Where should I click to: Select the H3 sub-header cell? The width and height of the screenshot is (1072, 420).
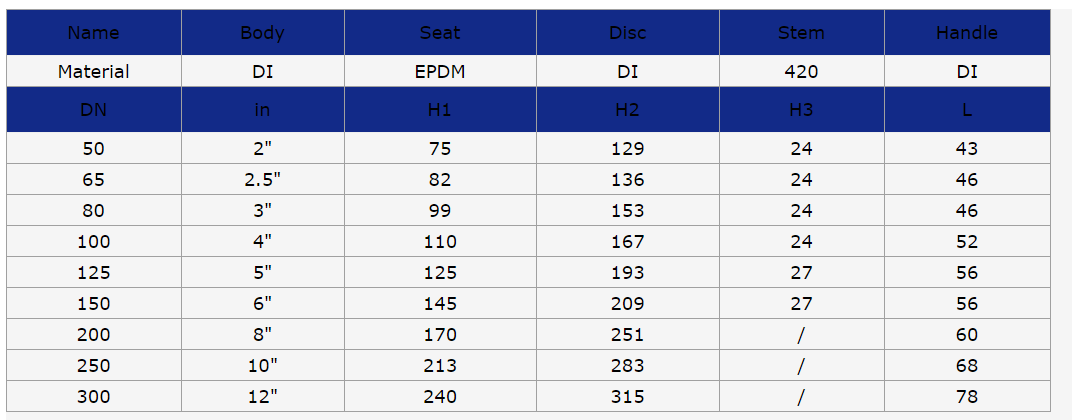(801, 109)
